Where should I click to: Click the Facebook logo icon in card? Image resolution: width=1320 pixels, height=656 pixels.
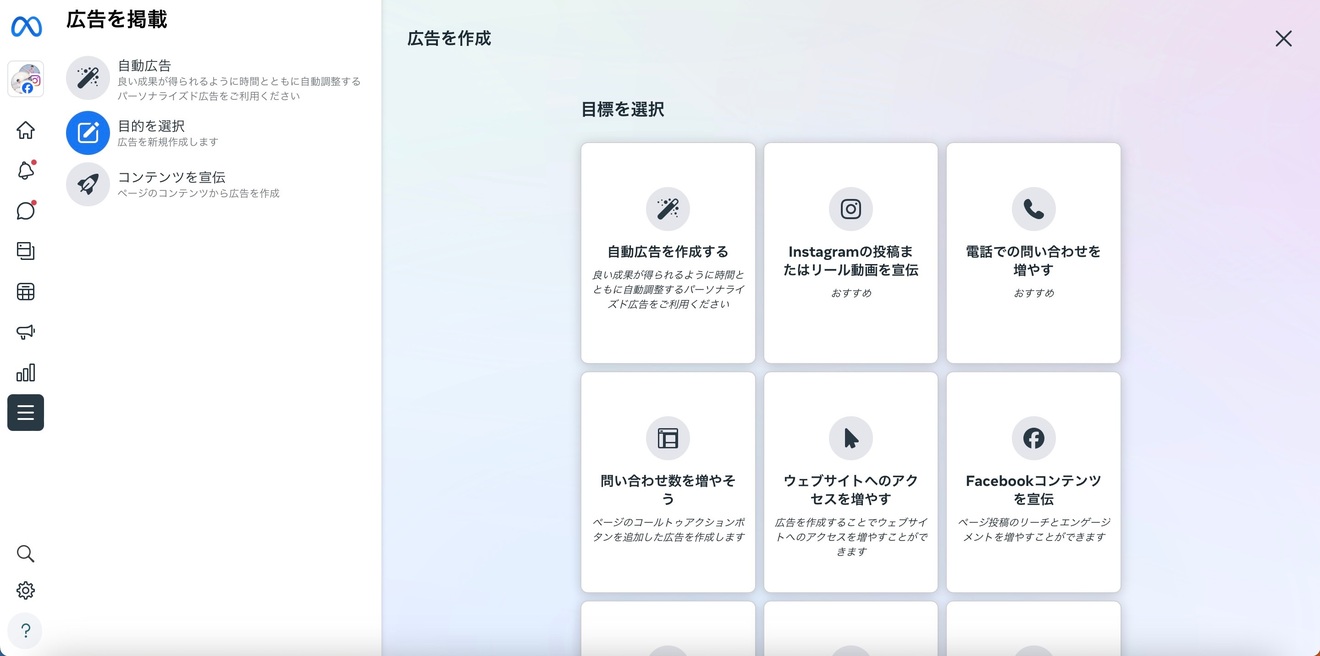(x=1033, y=438)
